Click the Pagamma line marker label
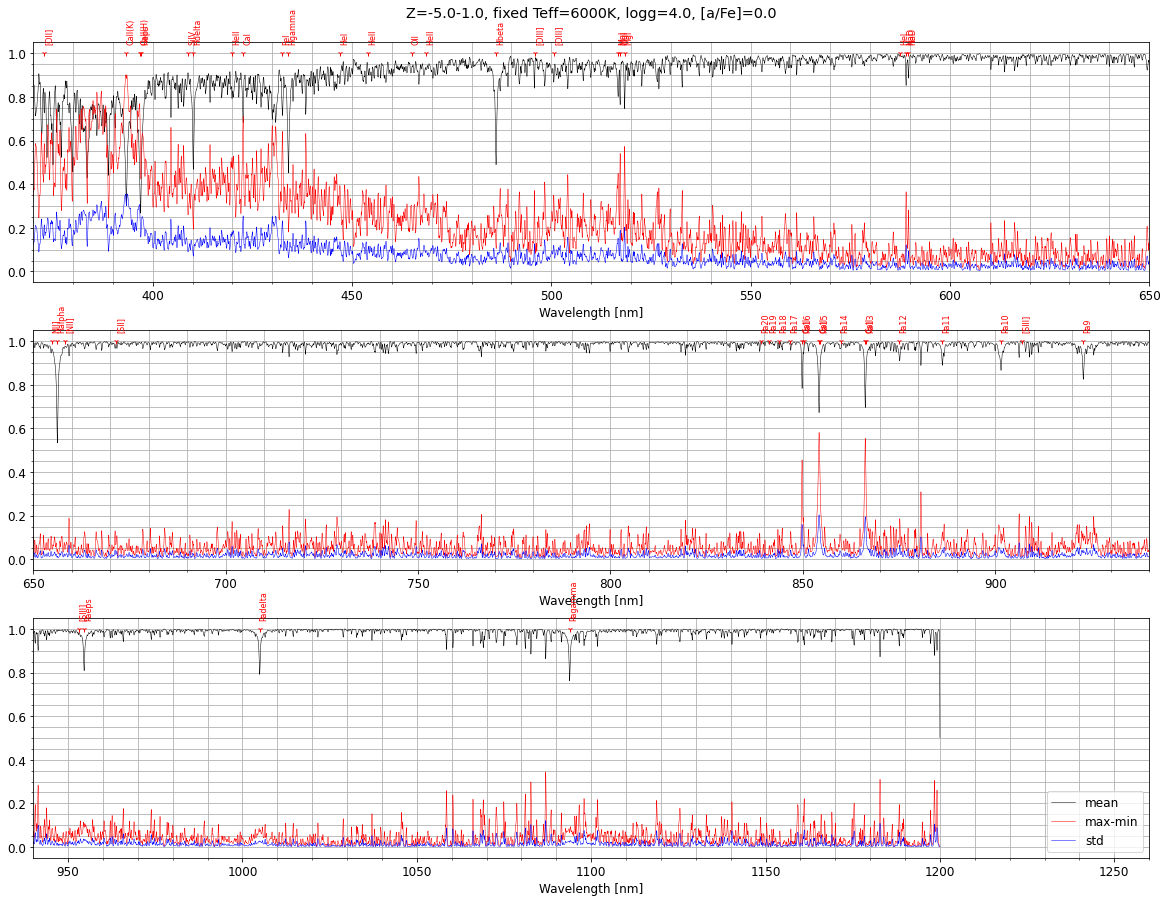 click(x=574, y=601)
